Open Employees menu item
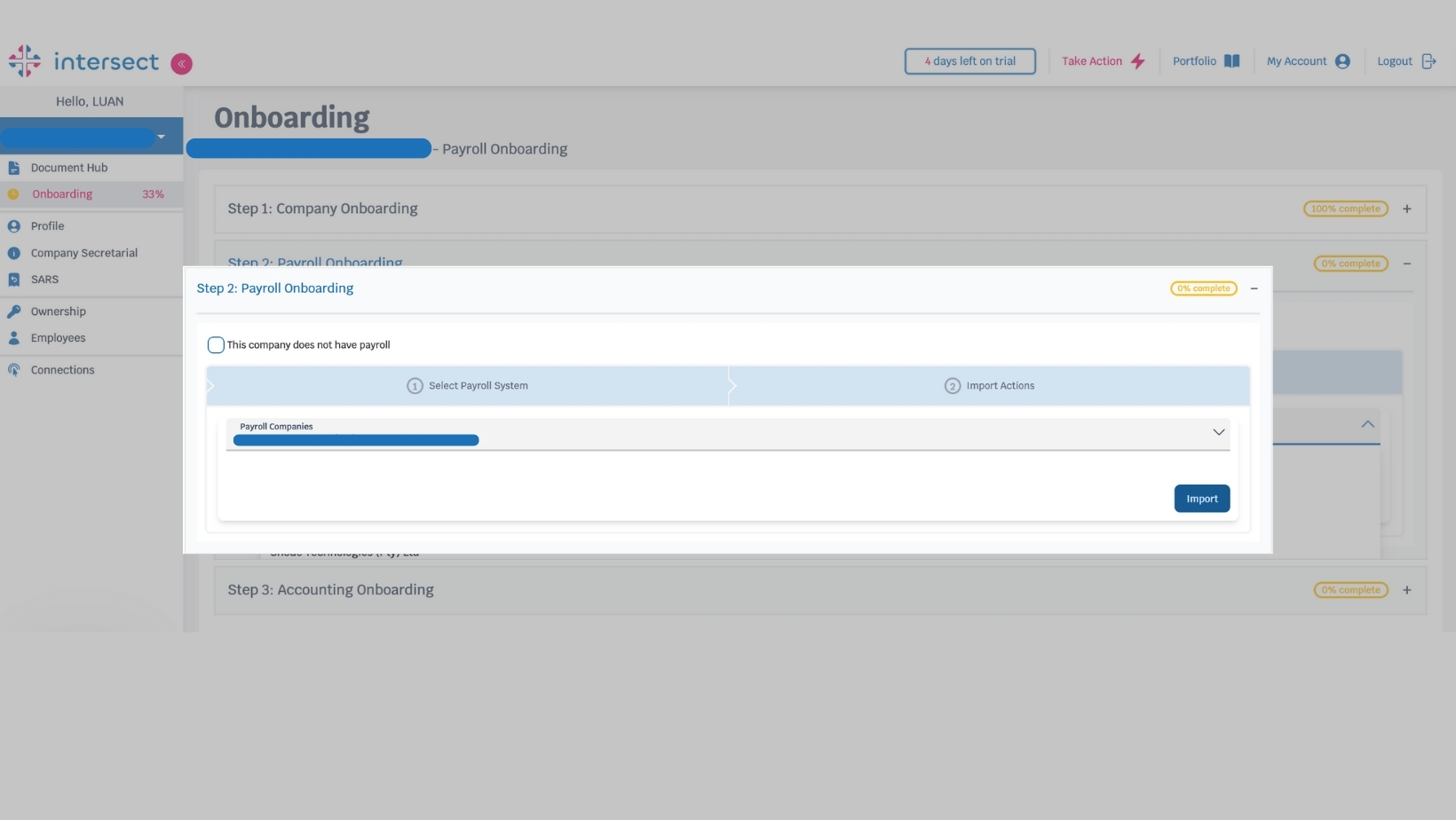This screenshot has width=1456, height=820. tap(58, 338)
